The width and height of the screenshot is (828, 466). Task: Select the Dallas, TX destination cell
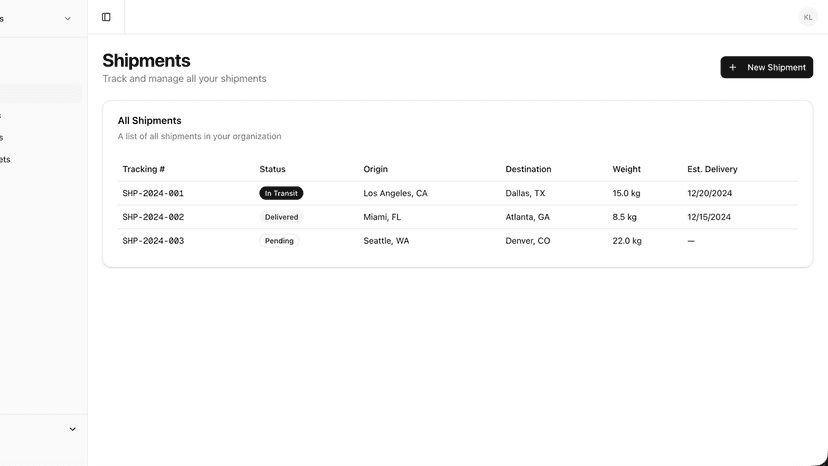525,193
